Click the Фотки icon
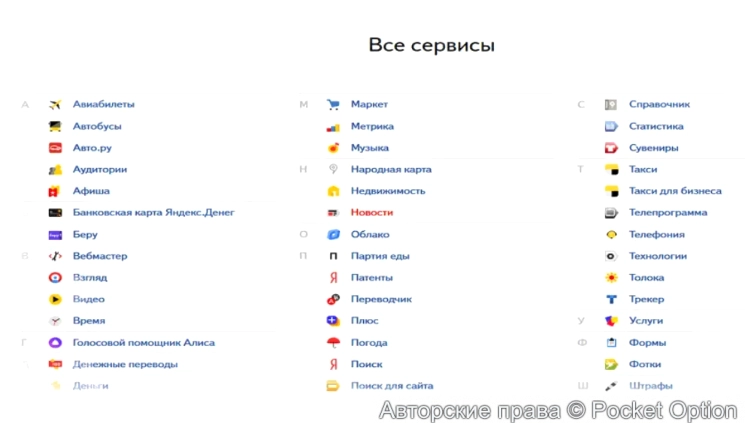The height and width of the screenshot is (423, 745). tap(611, 364)
